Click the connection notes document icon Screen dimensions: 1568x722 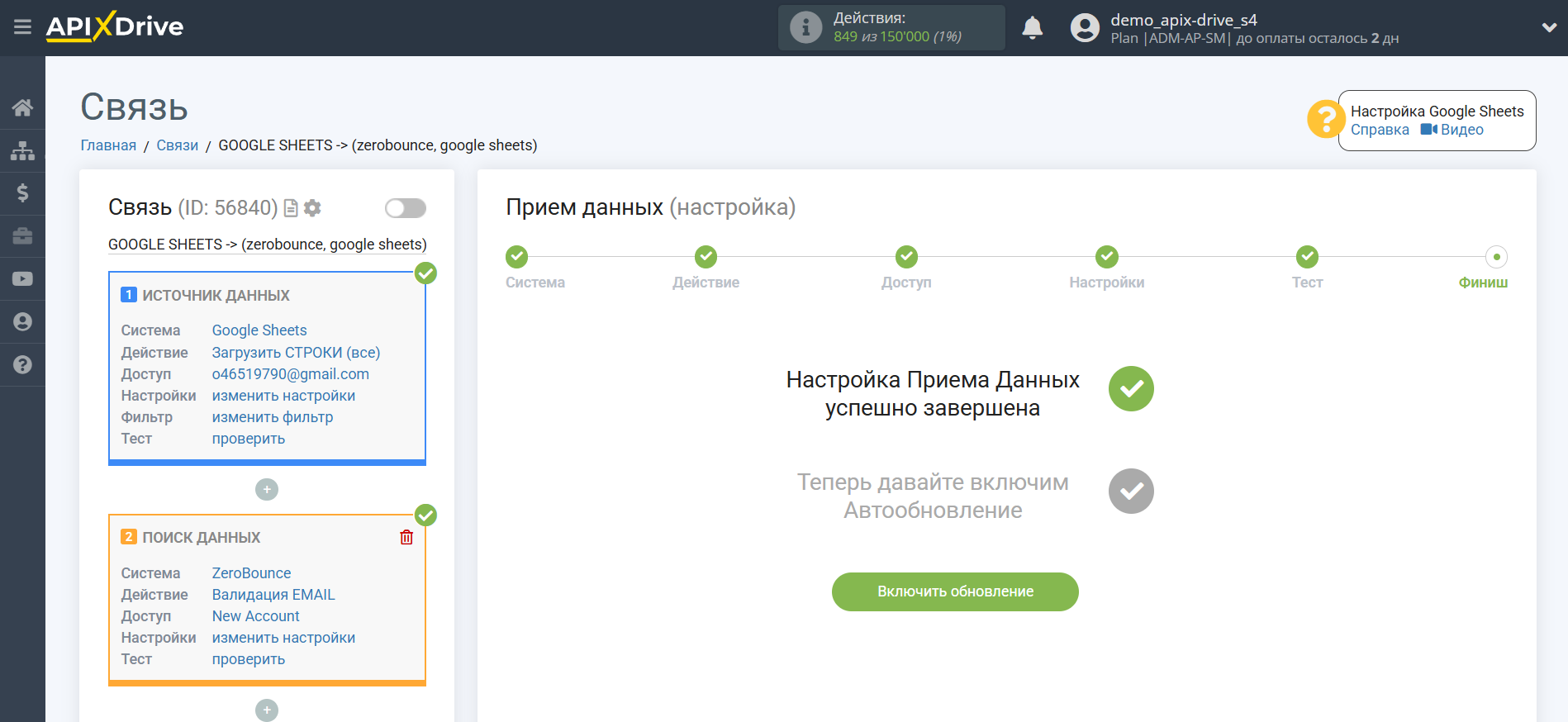291,208
